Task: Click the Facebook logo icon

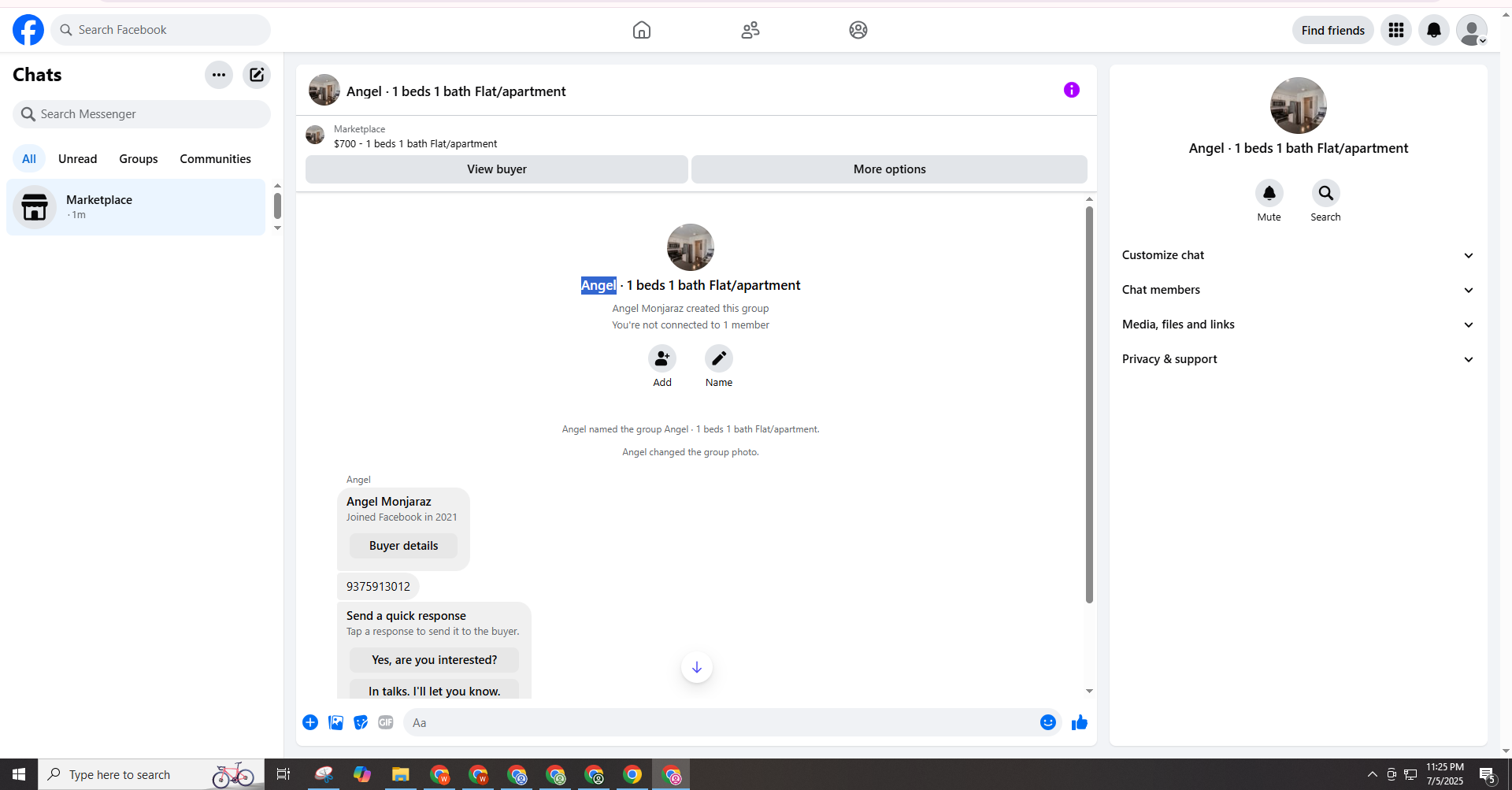Action: point(28,30)
